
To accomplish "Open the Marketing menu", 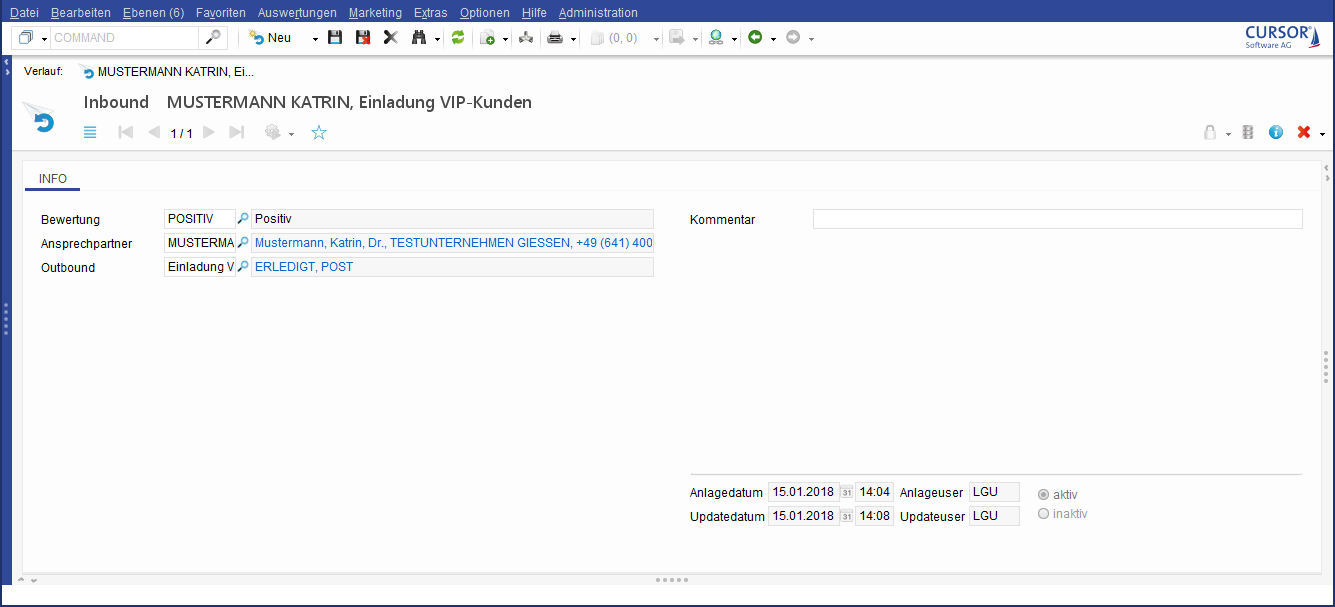I will pos(375,13).
